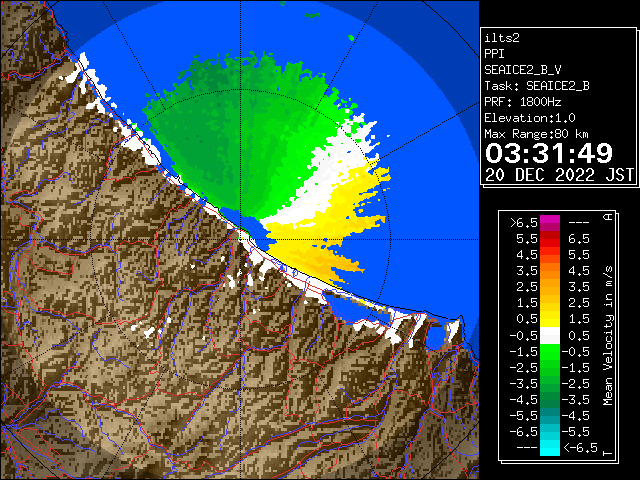Click the letter 'A' atop the legend

coord(608,216)
